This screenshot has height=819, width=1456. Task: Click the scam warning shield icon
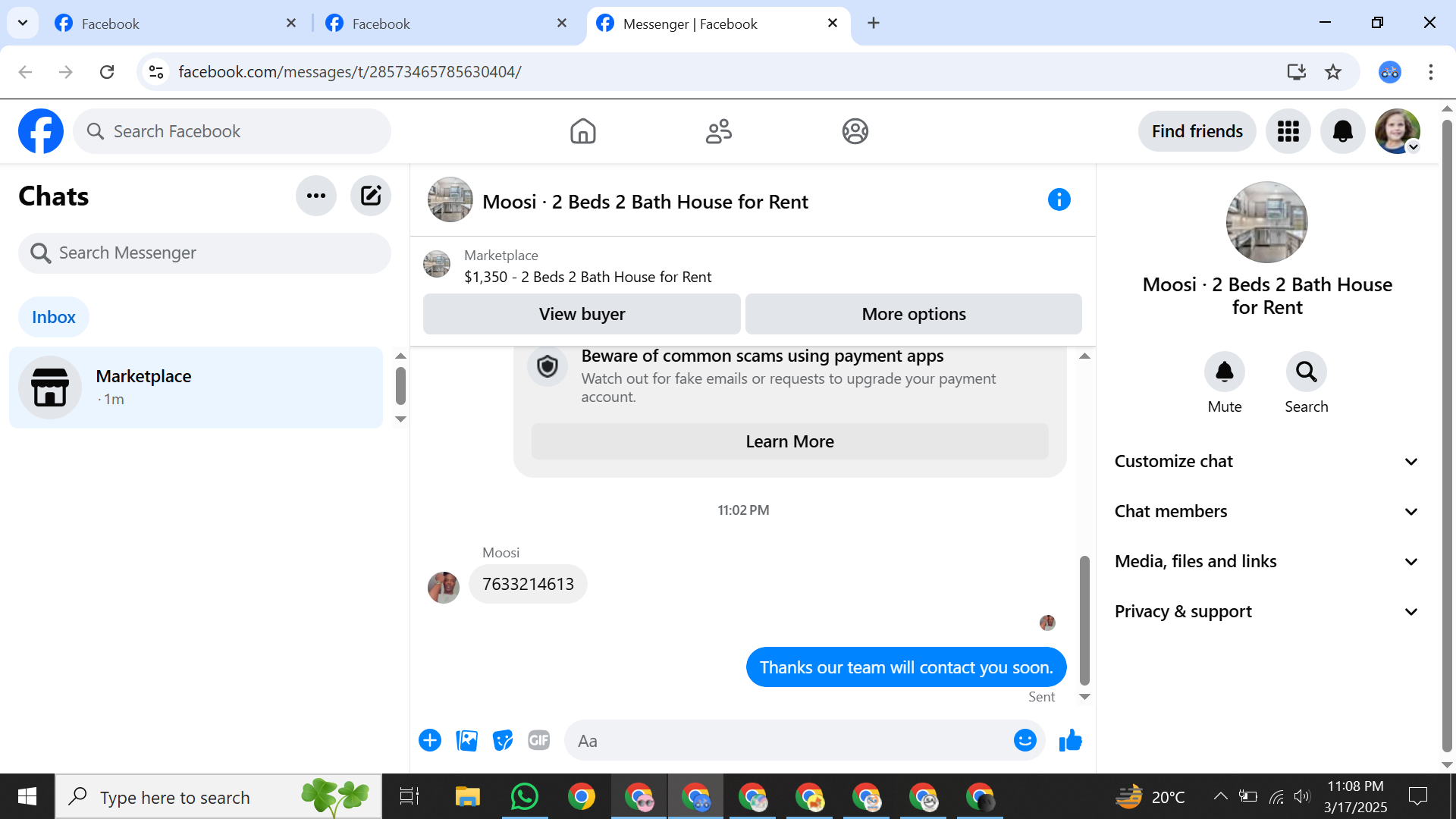point(548,367)
